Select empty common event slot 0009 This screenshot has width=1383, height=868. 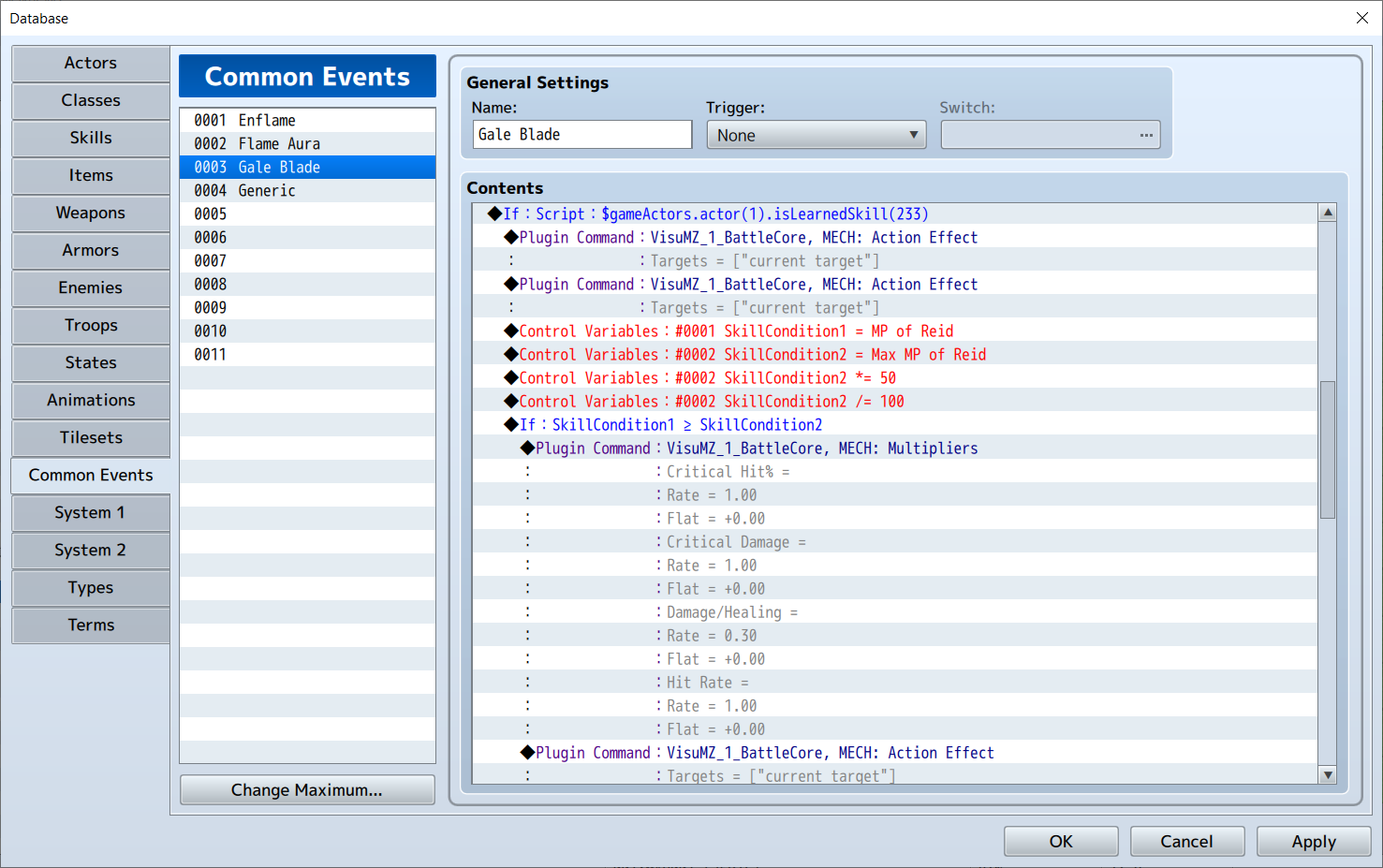coord(307,308)
